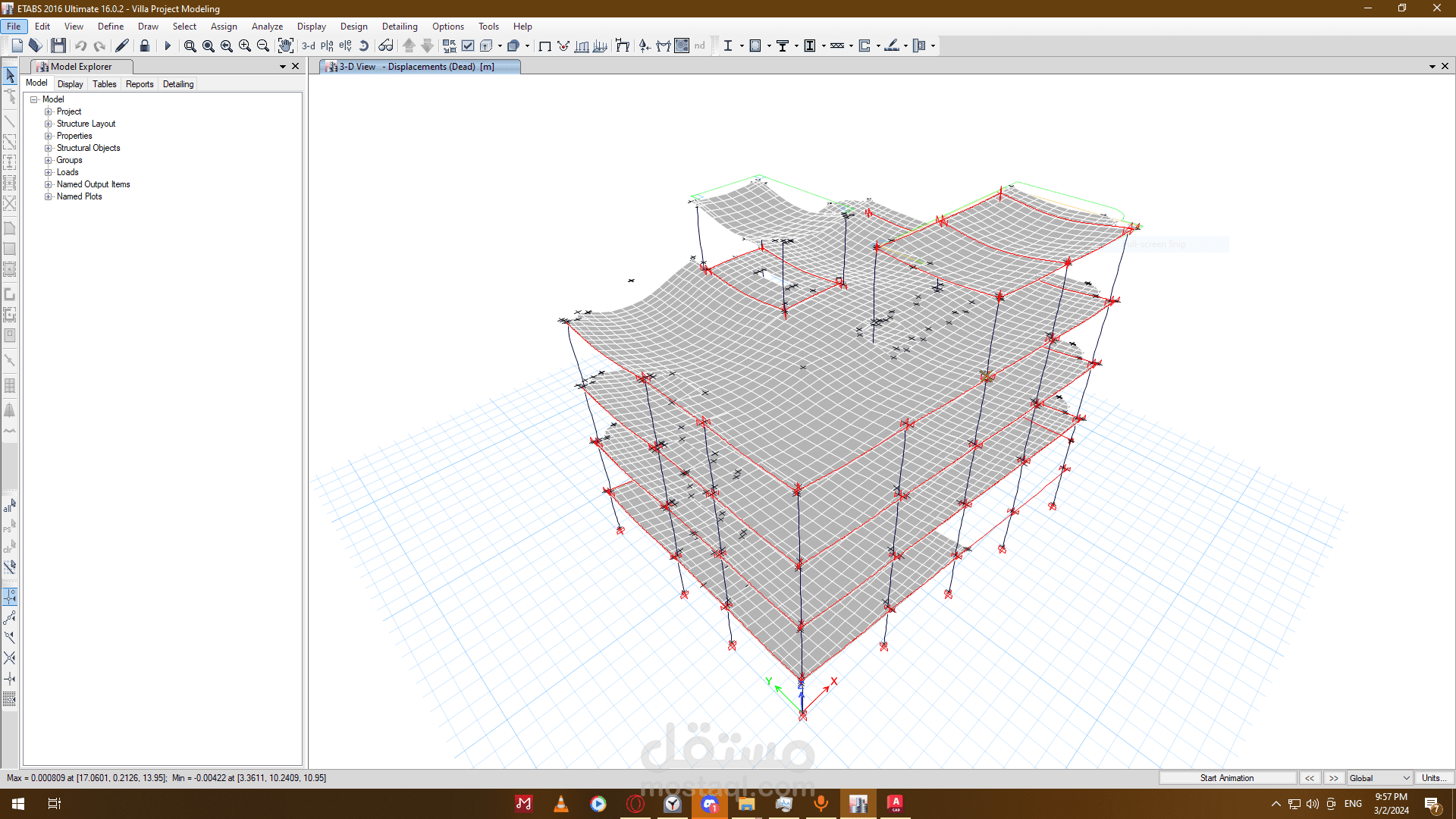Click the perspective glasses icon
The image size is (1456, 819).
pos(386,45)
